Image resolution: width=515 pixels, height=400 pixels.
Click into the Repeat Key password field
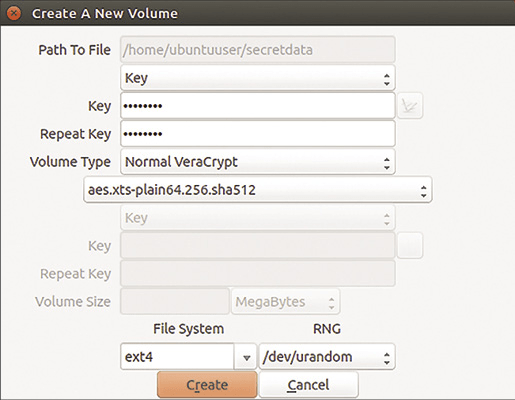(x=258, y=134)
